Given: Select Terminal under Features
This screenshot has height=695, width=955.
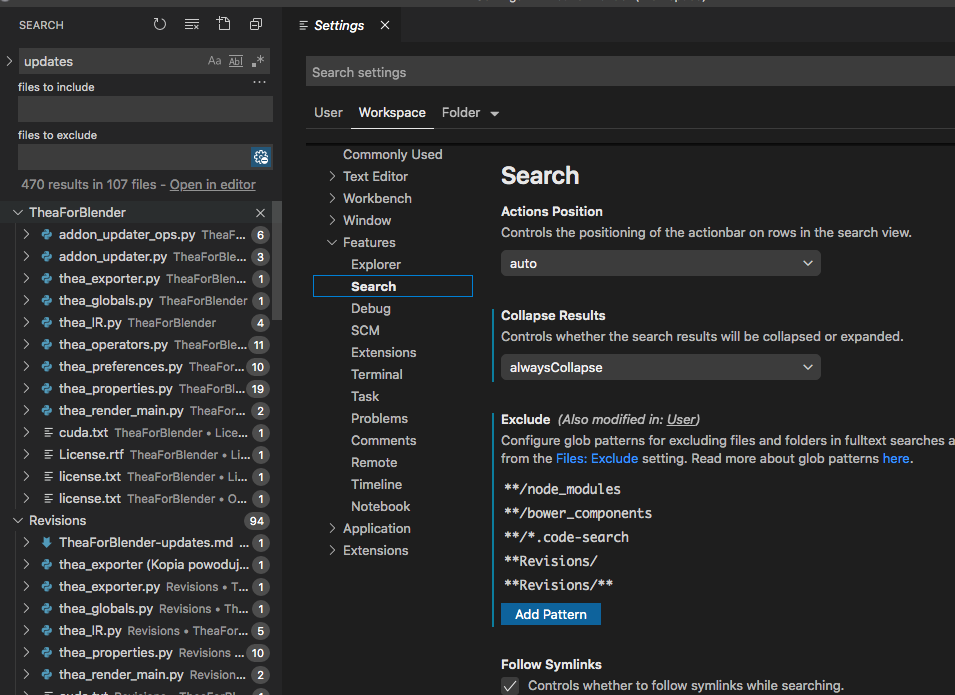Looking at the screenshot, I should (376, 374).
